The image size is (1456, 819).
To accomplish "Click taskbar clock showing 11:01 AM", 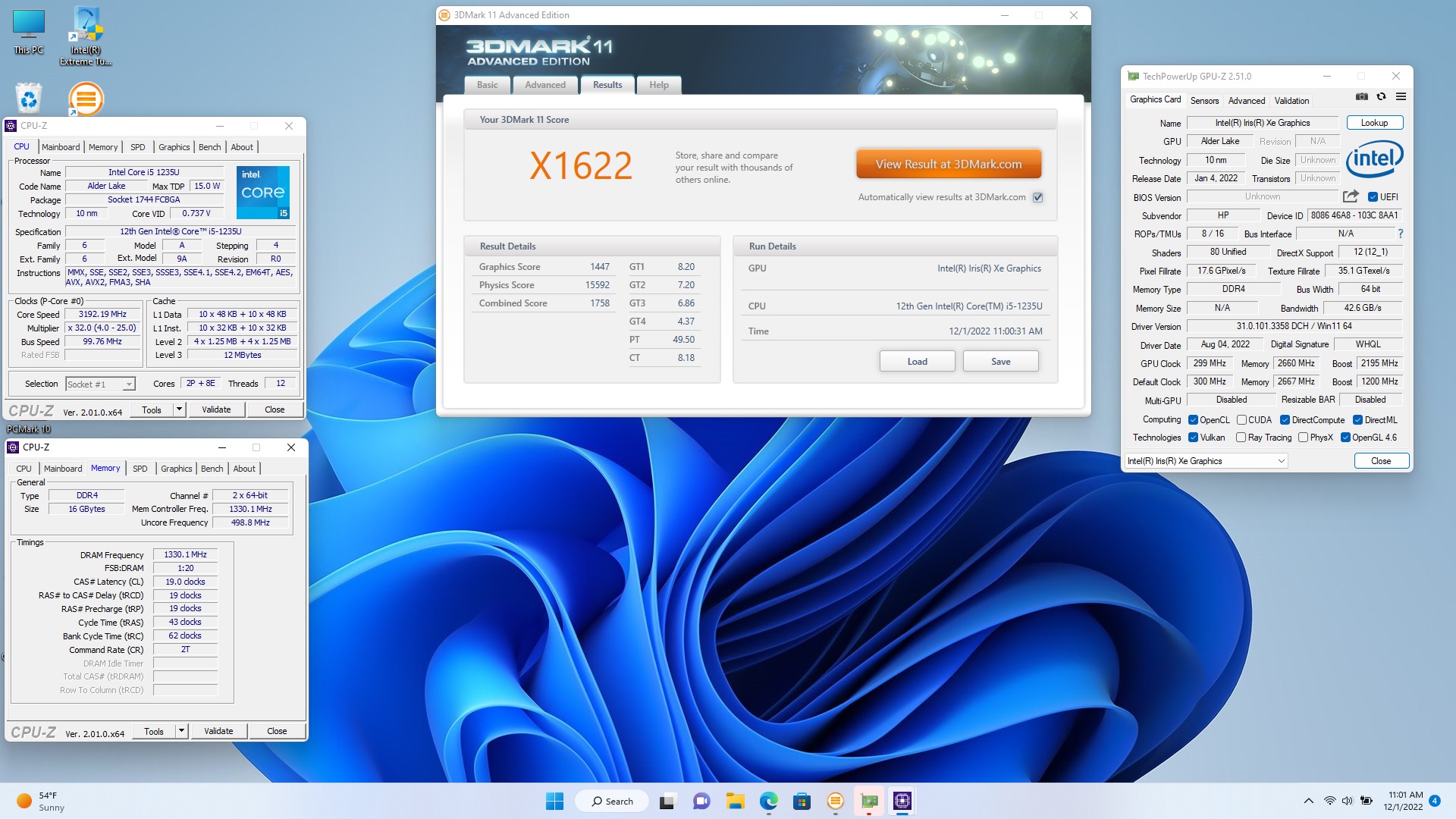I will click(1405, 801).
